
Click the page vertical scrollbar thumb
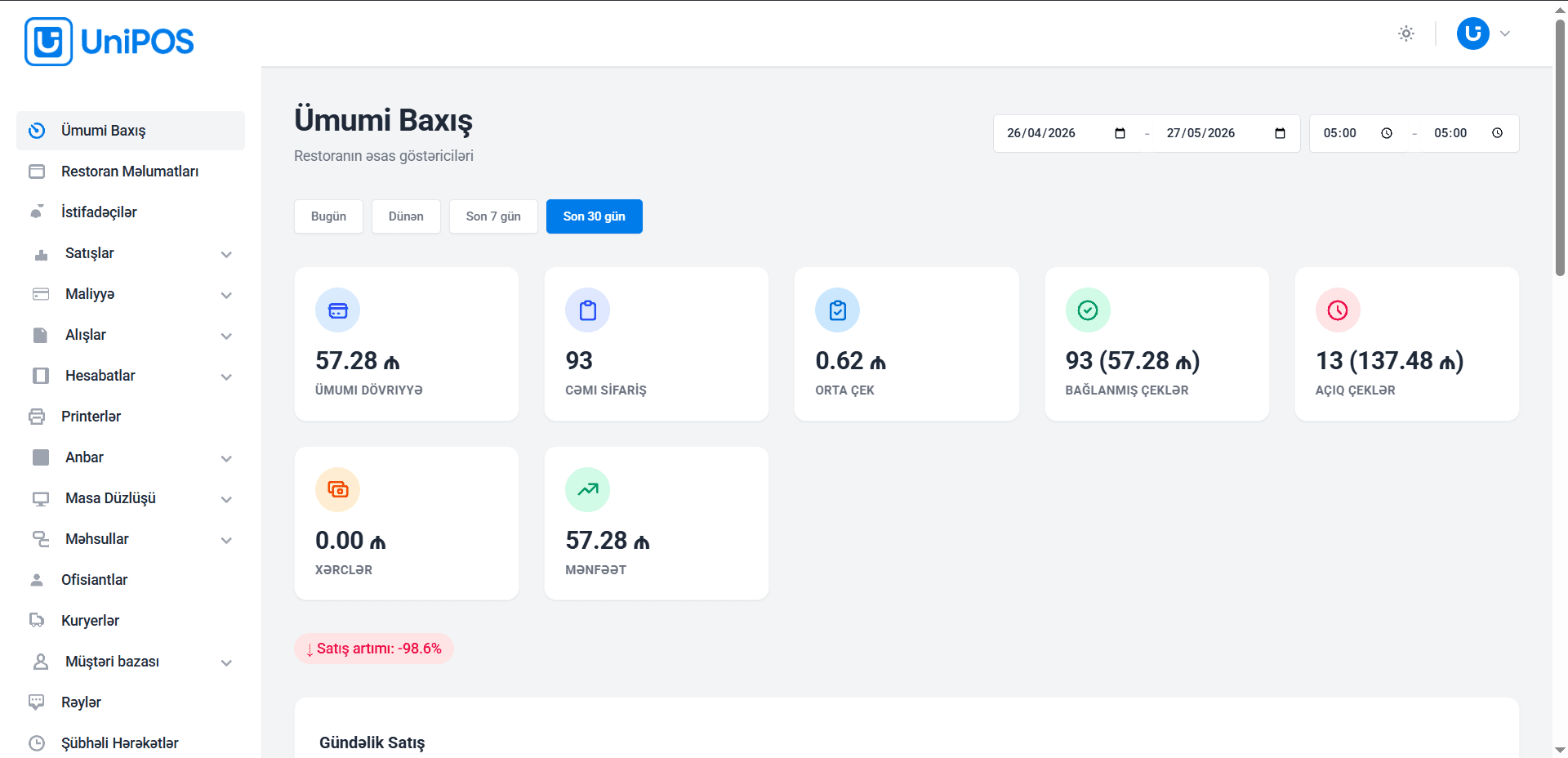(1560, 147)
